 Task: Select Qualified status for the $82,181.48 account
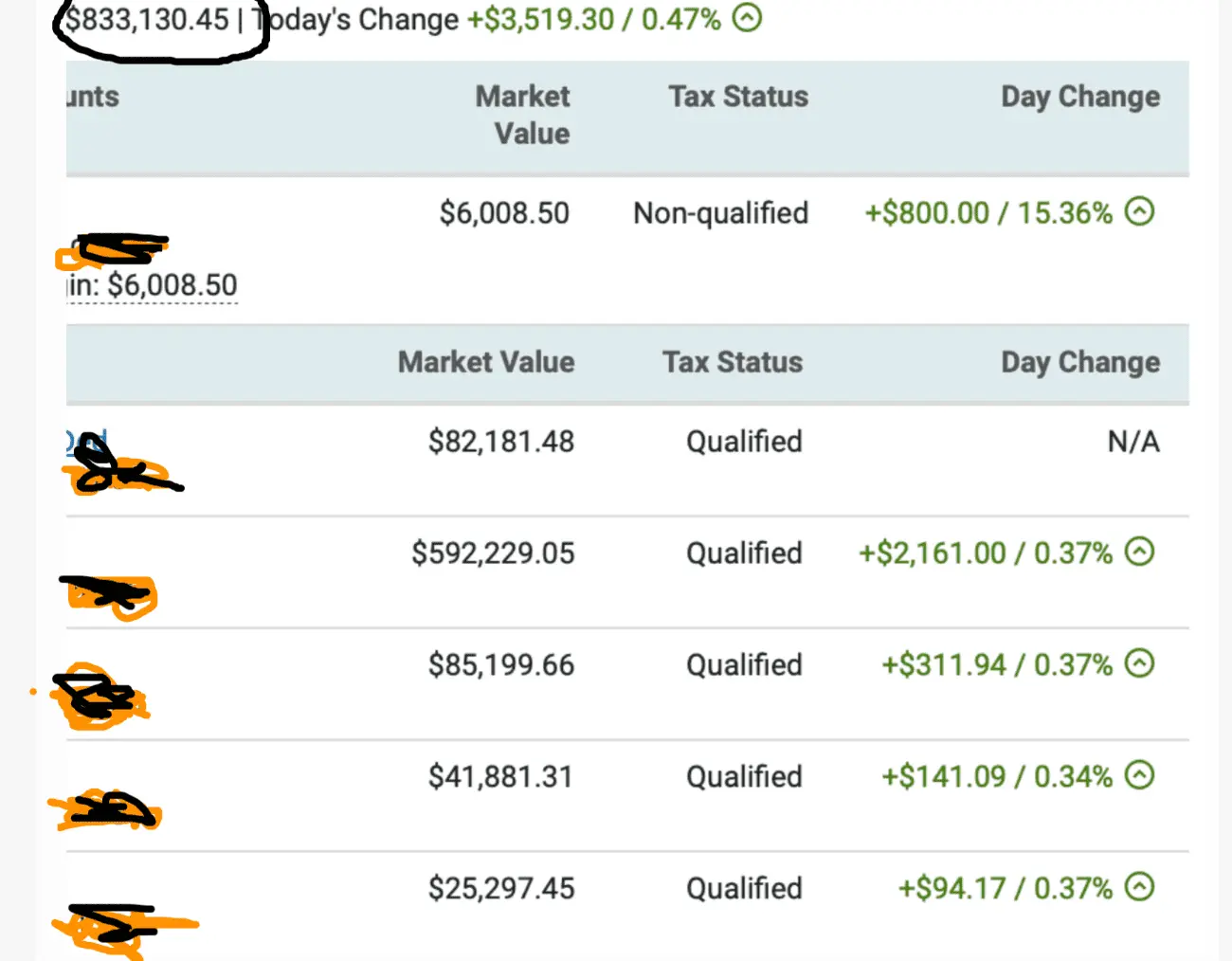[743, 441]
